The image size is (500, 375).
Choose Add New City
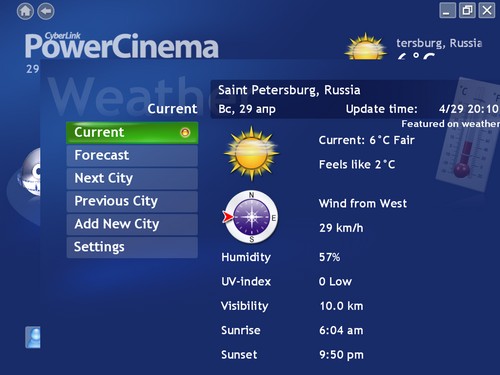132,225
